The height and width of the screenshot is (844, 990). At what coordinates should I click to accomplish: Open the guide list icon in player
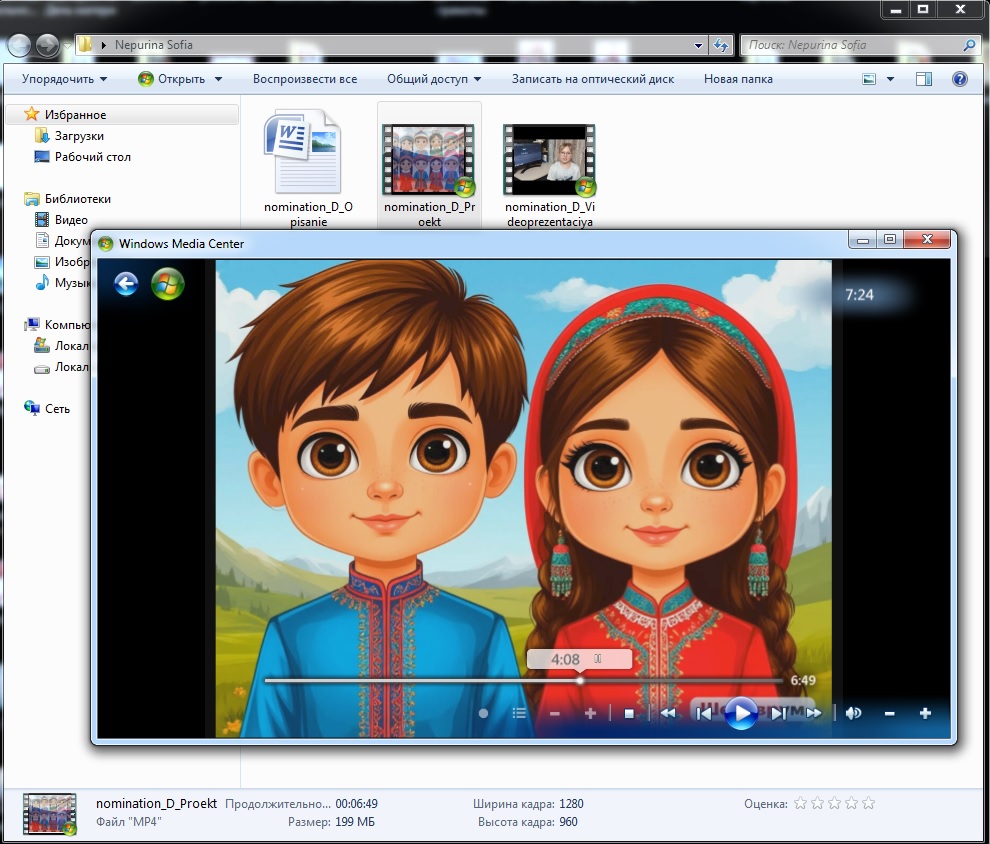click(x=519, y=713)
